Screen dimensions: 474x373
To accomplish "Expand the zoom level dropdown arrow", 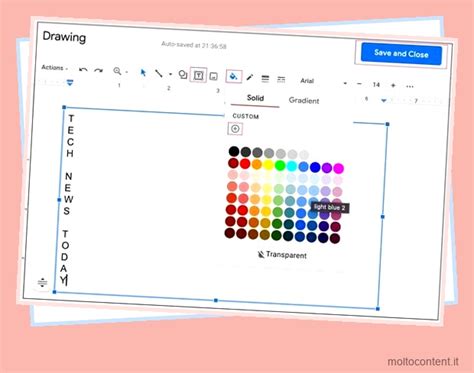I will coord(127,72).
